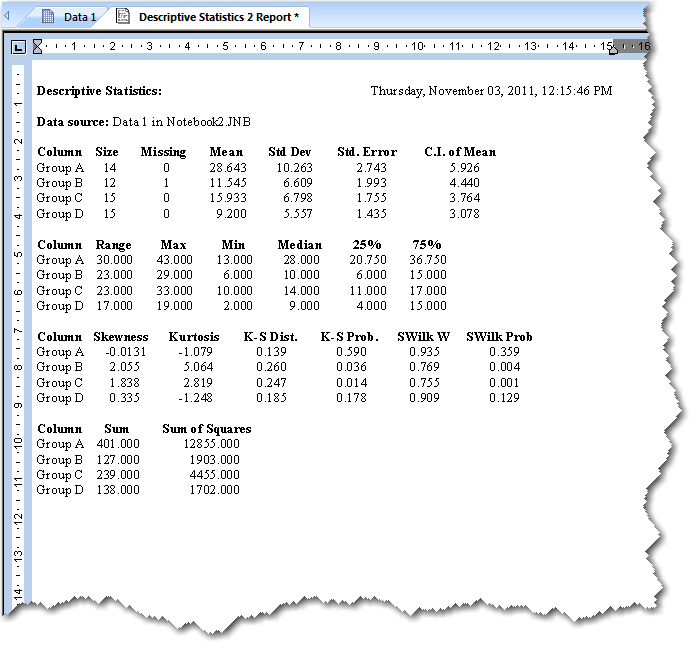The width and height of the screenshot is (697, 649).
Task: Click the K-S Prob. column header
Action: (349, 337)
